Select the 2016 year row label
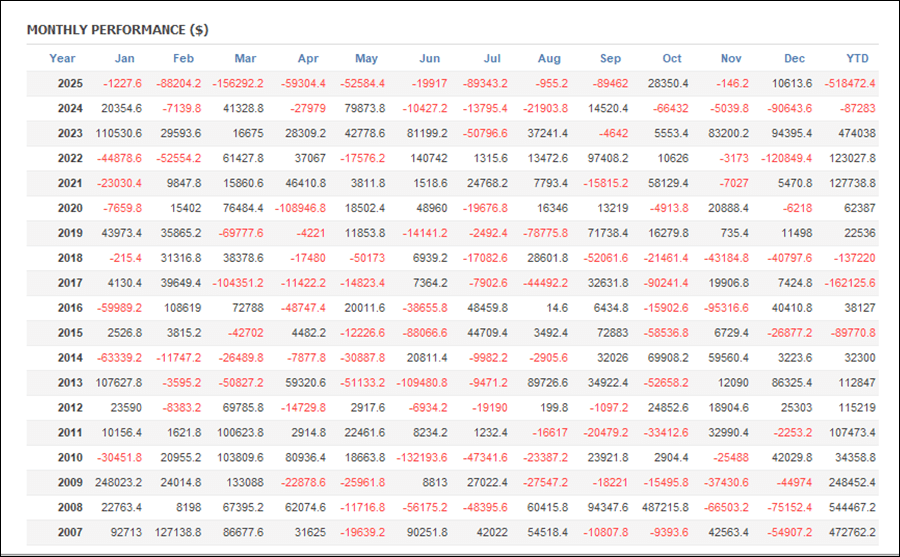The height and width of the screenshot is (557, 900). pyautogui.click(x=69, y=309)
